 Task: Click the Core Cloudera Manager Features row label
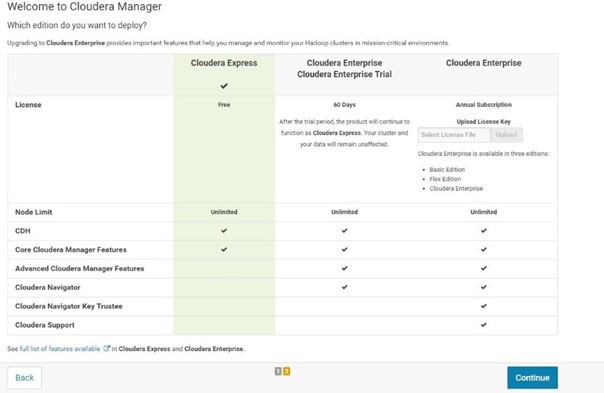[71, 250]
